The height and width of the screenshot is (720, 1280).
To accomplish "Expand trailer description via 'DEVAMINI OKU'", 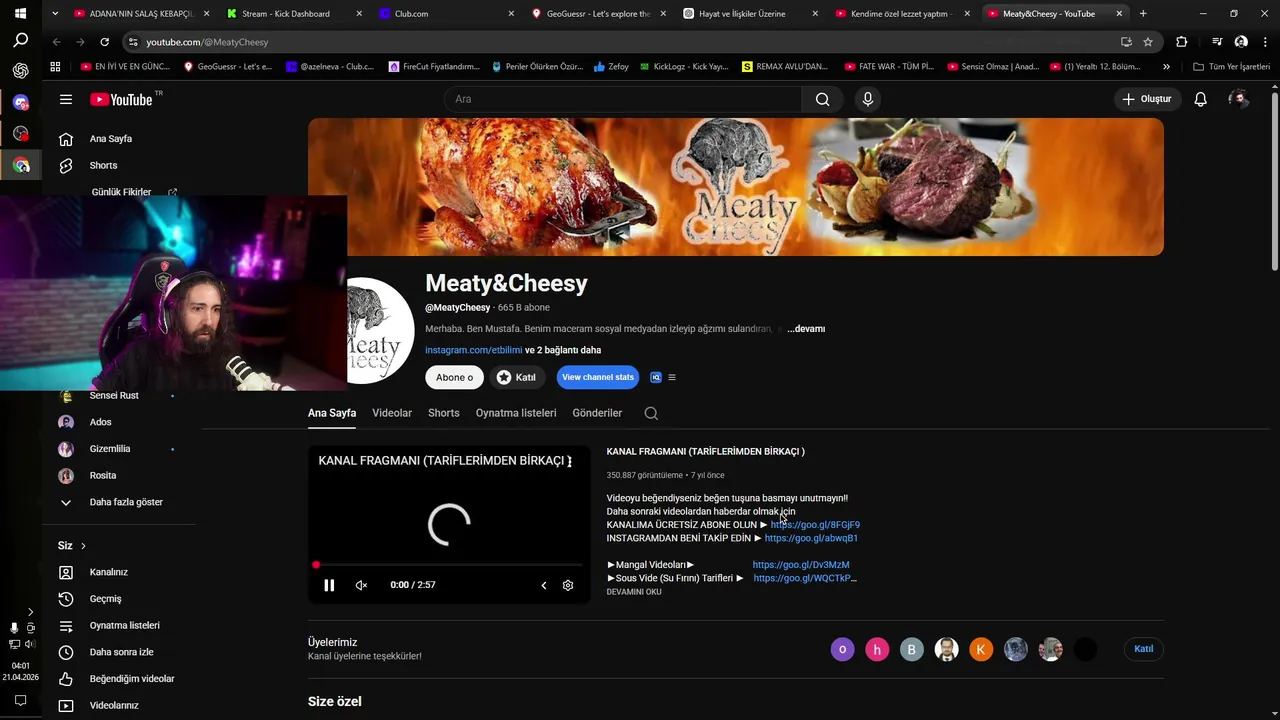I will (634, 592).
